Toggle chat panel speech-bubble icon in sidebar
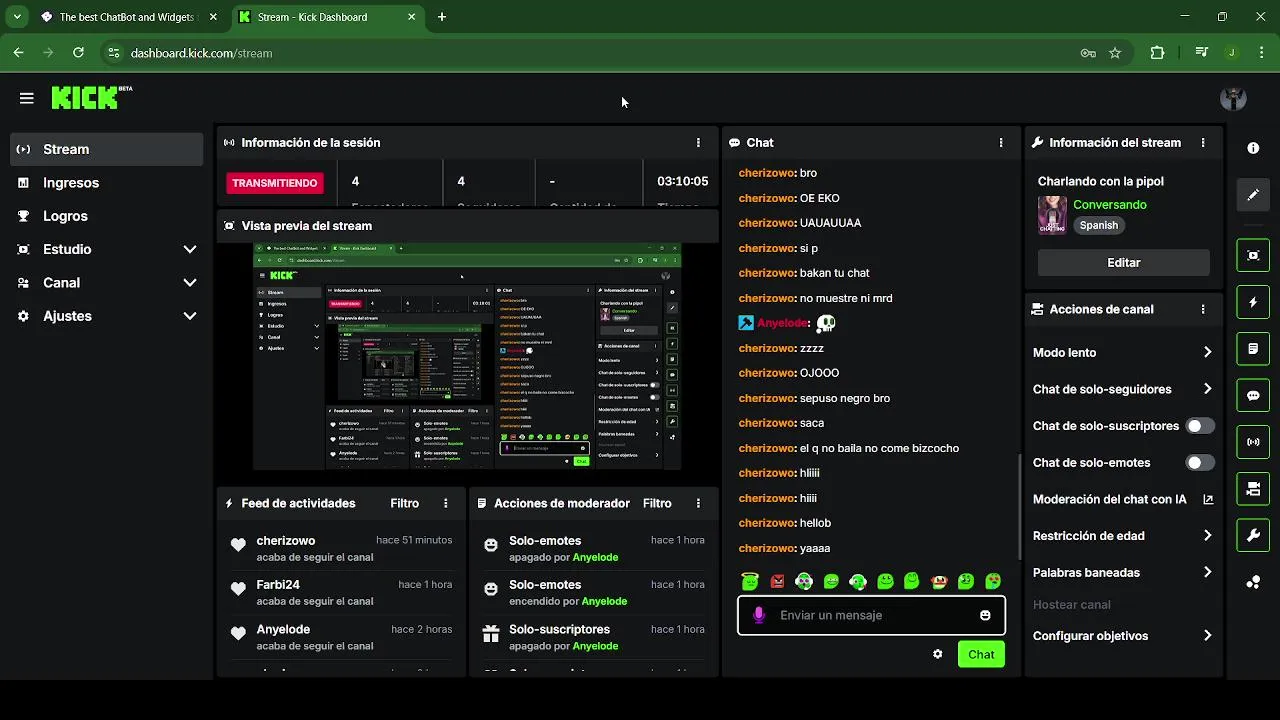Image resolution: width=1280 pixels, height=720 pixels. 1253,395
